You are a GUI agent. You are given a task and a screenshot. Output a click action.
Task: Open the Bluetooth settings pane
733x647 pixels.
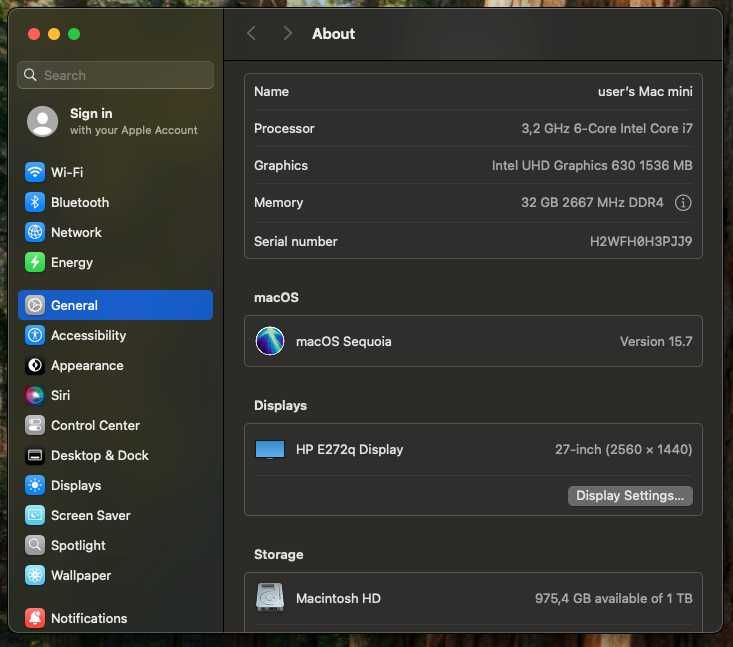[116, 202]
